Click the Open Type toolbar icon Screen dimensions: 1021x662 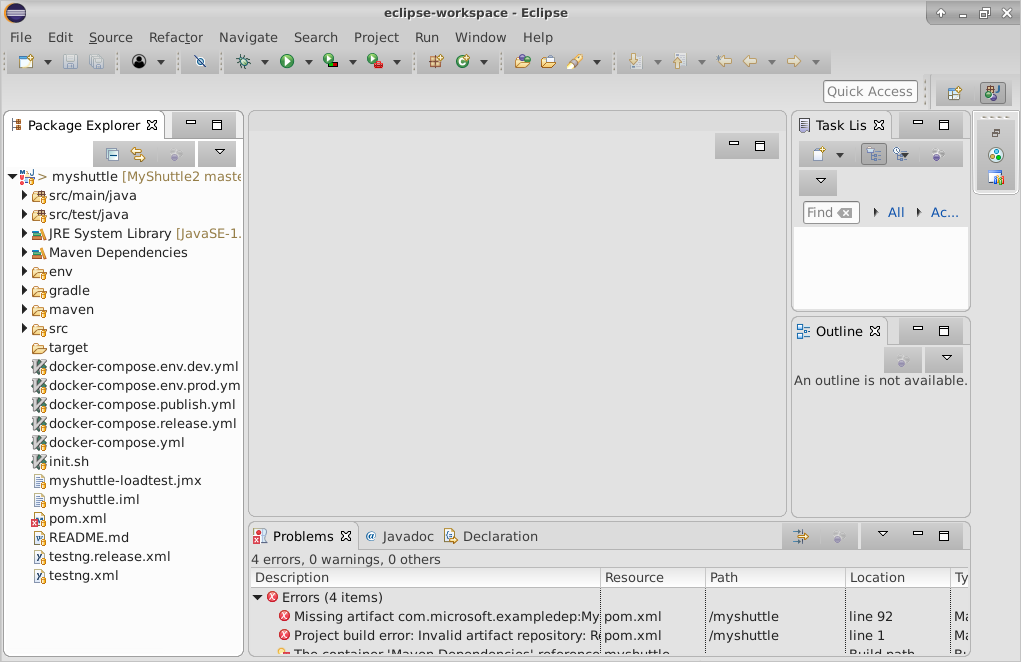pyautogui.click(x=522, y=62)
